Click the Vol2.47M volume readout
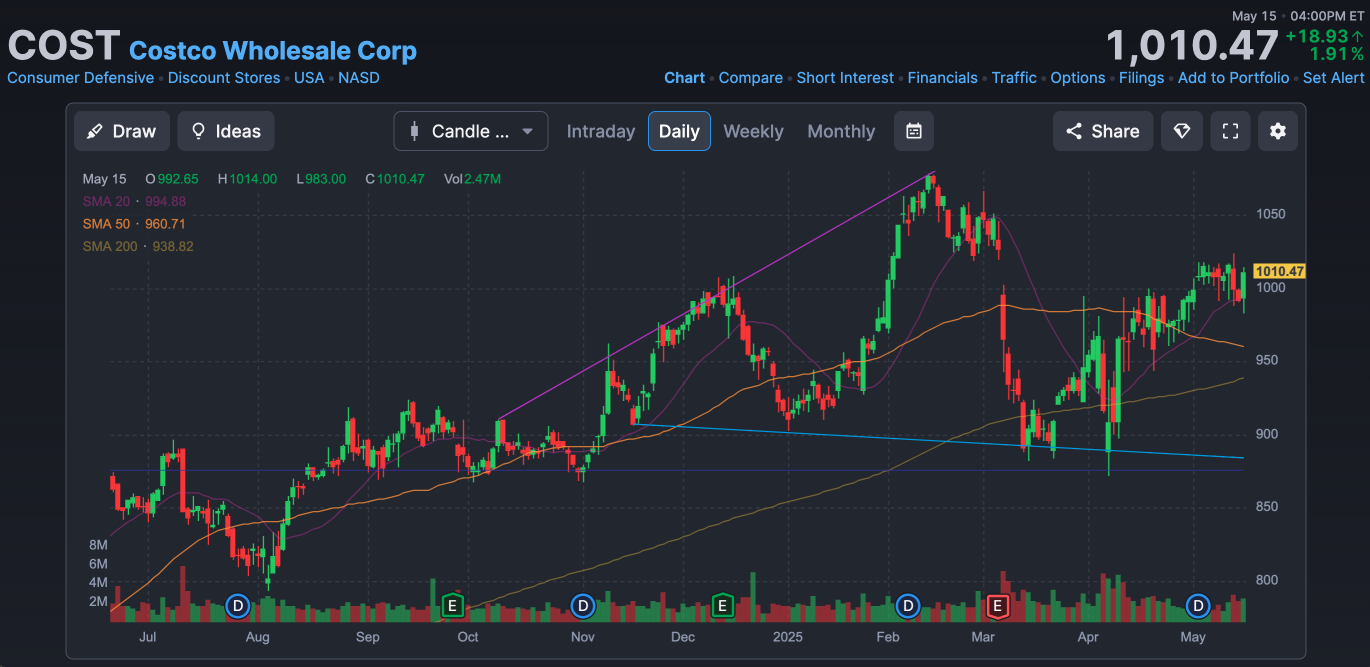This screenshot has width=1370, height=667. [x=473, y=179]
